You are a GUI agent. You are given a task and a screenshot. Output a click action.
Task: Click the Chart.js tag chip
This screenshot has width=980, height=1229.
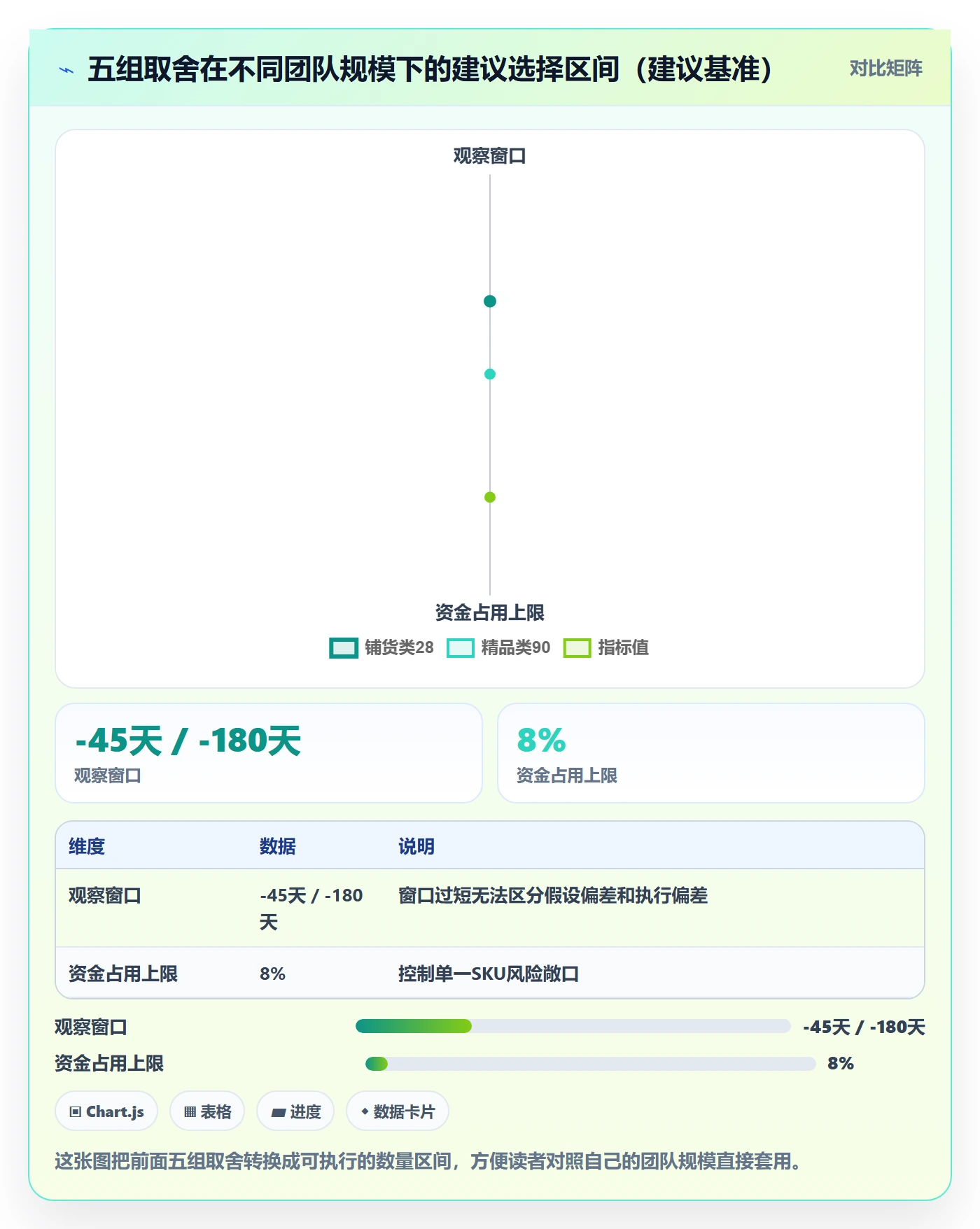tap(106, 1111)
